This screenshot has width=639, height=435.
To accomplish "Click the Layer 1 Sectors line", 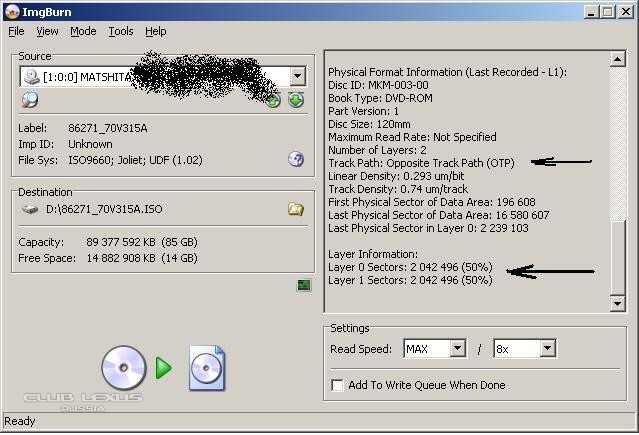I will pos(410,280).
